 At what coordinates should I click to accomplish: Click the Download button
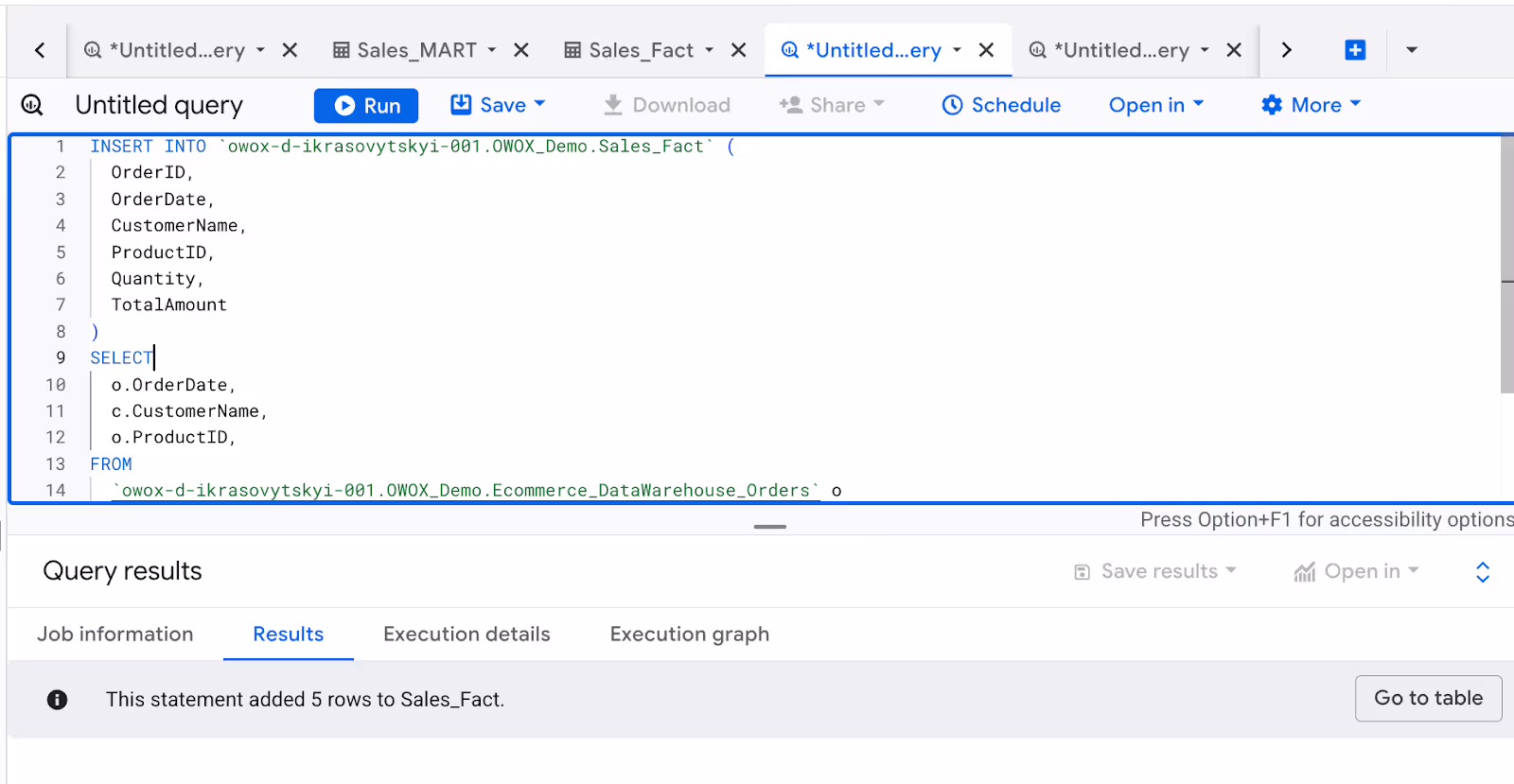coord(667,105)
